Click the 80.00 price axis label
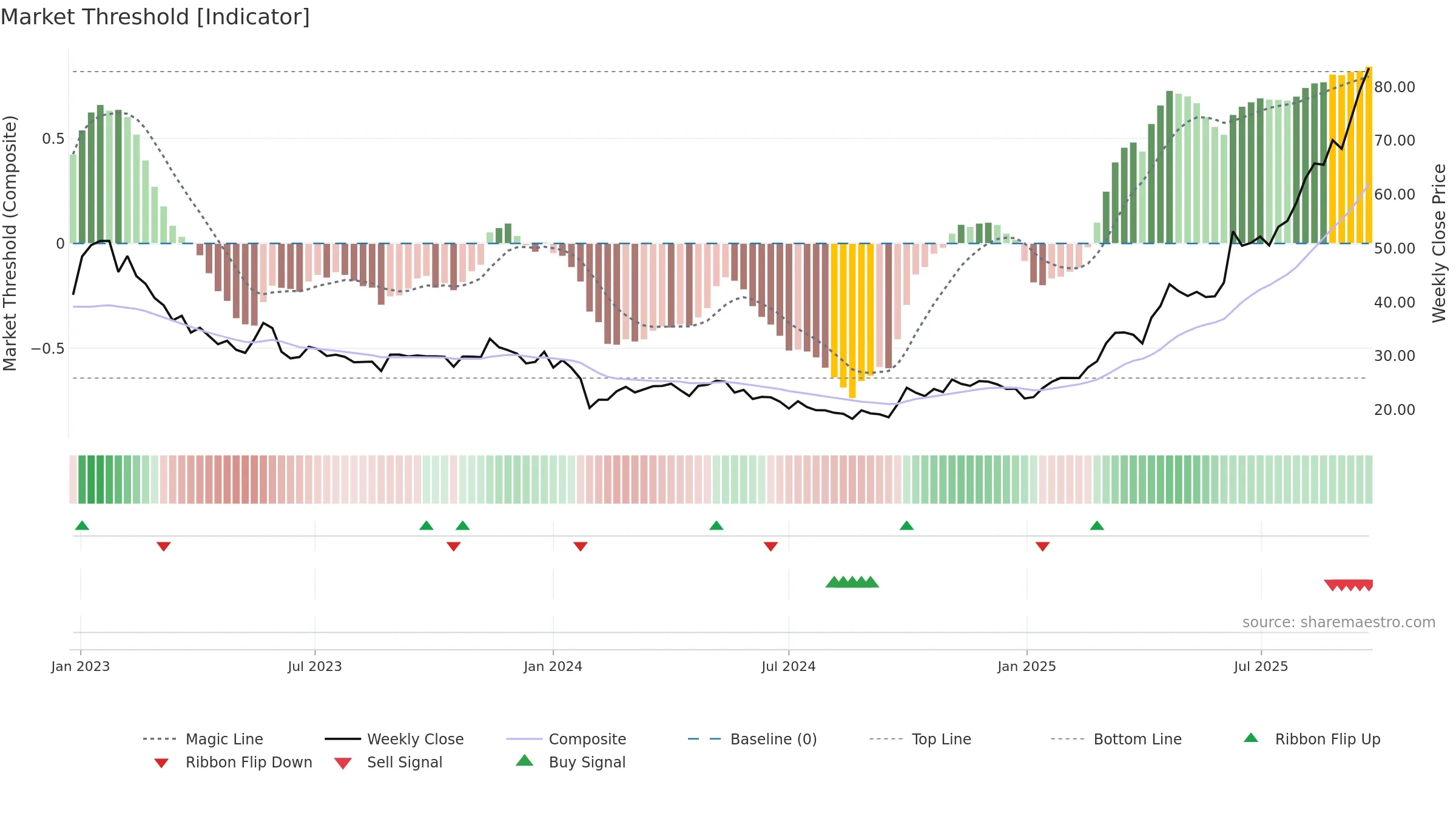 [1395, 87]
